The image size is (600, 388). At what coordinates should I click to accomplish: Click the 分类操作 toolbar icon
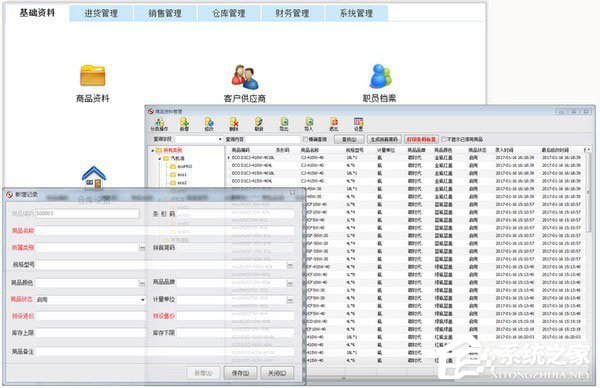[x=159, y=124]
